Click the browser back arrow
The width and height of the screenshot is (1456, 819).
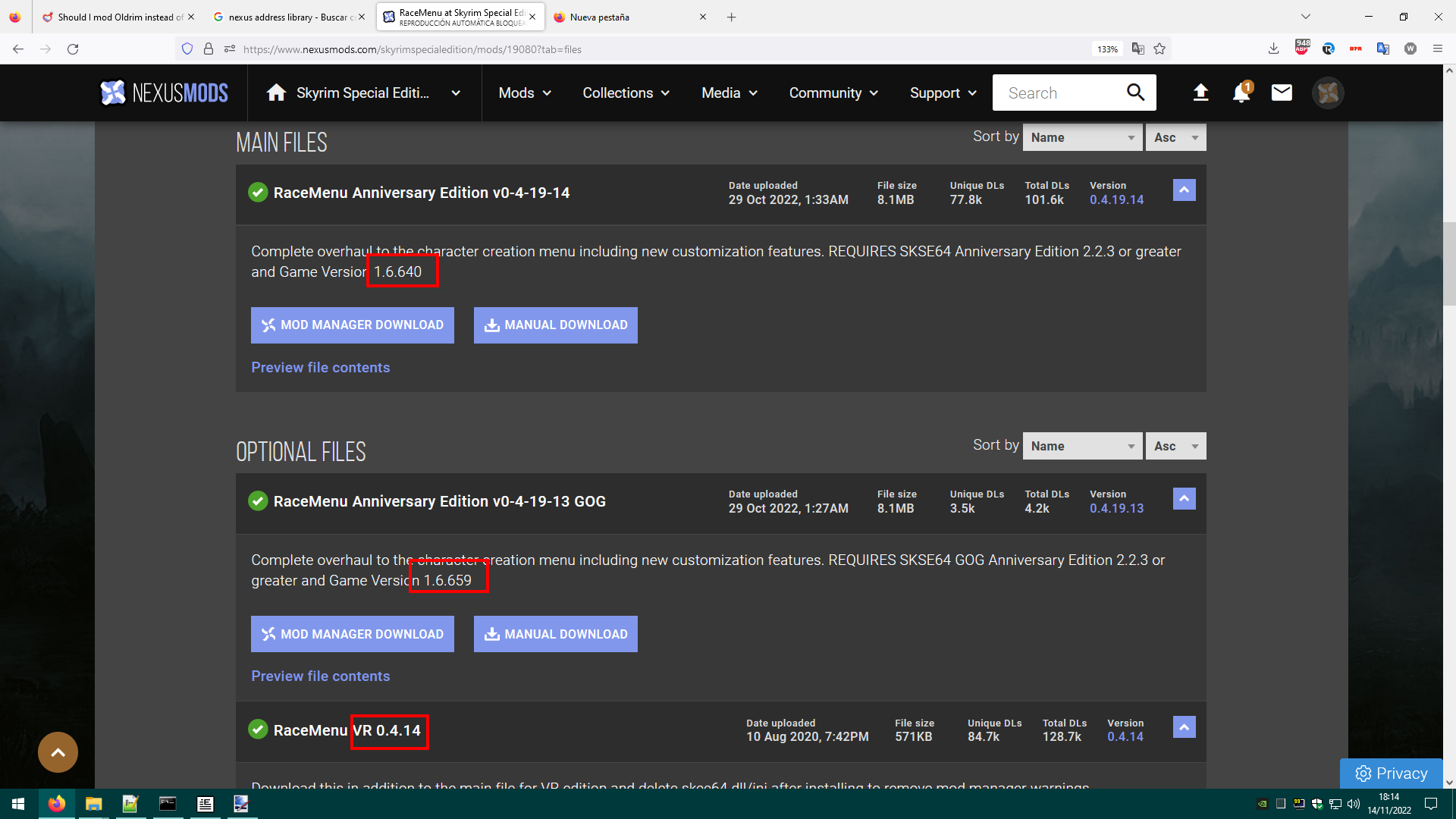(x=18, y=49)
